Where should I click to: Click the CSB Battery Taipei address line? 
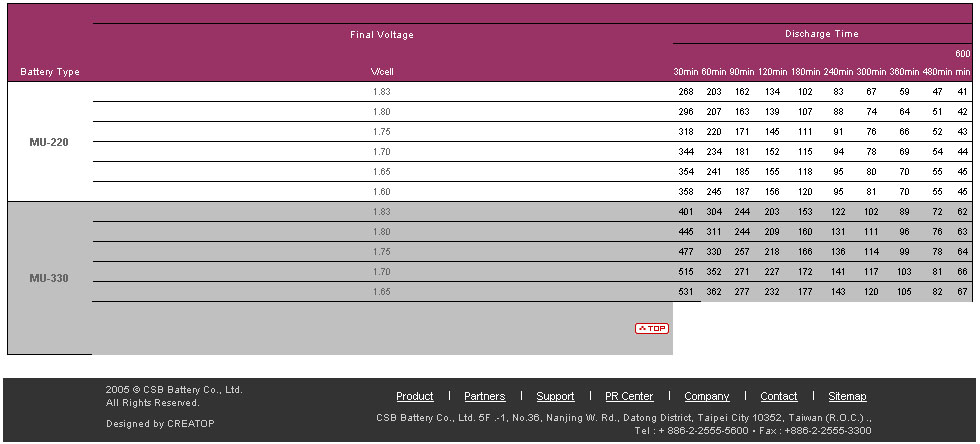tap(624, 417)
